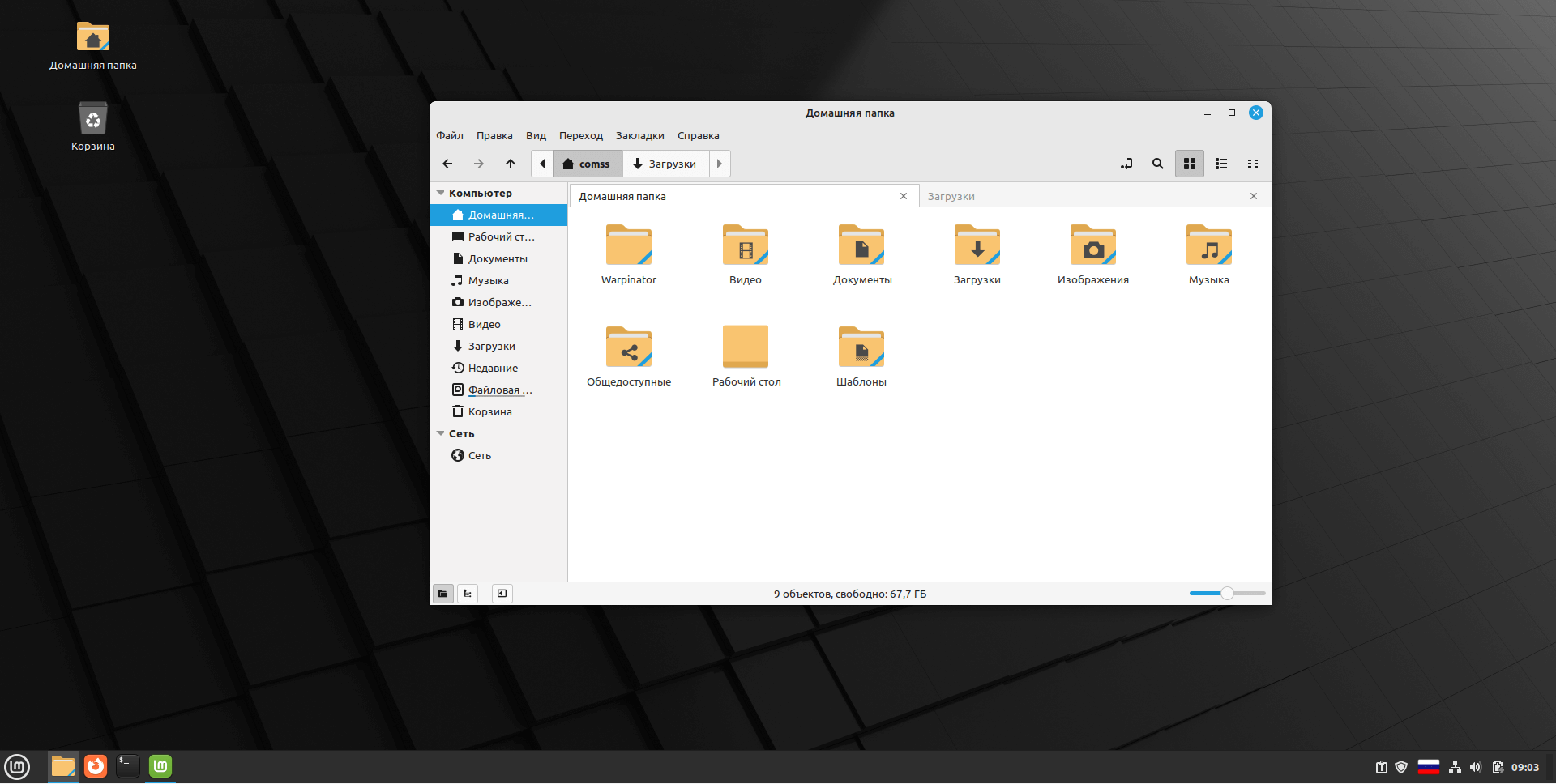
Task: Open terminal from the taskbar panel
Action: point(127,766)
